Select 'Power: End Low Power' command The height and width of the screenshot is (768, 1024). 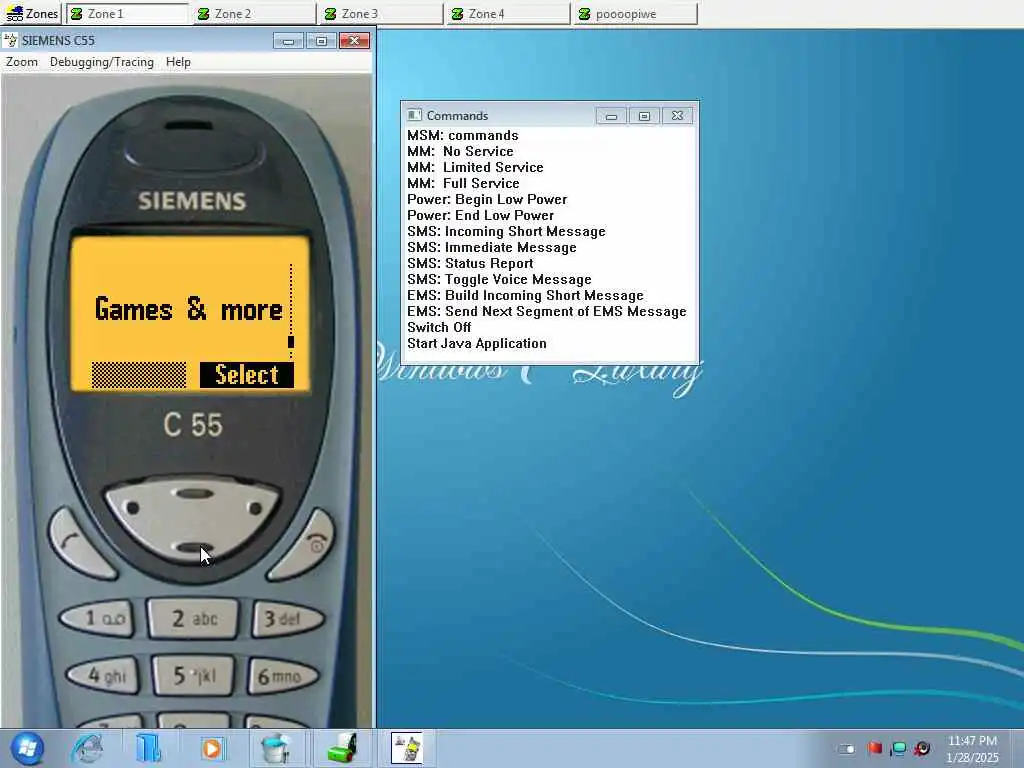pyautogui.click(x=480, y=215)
